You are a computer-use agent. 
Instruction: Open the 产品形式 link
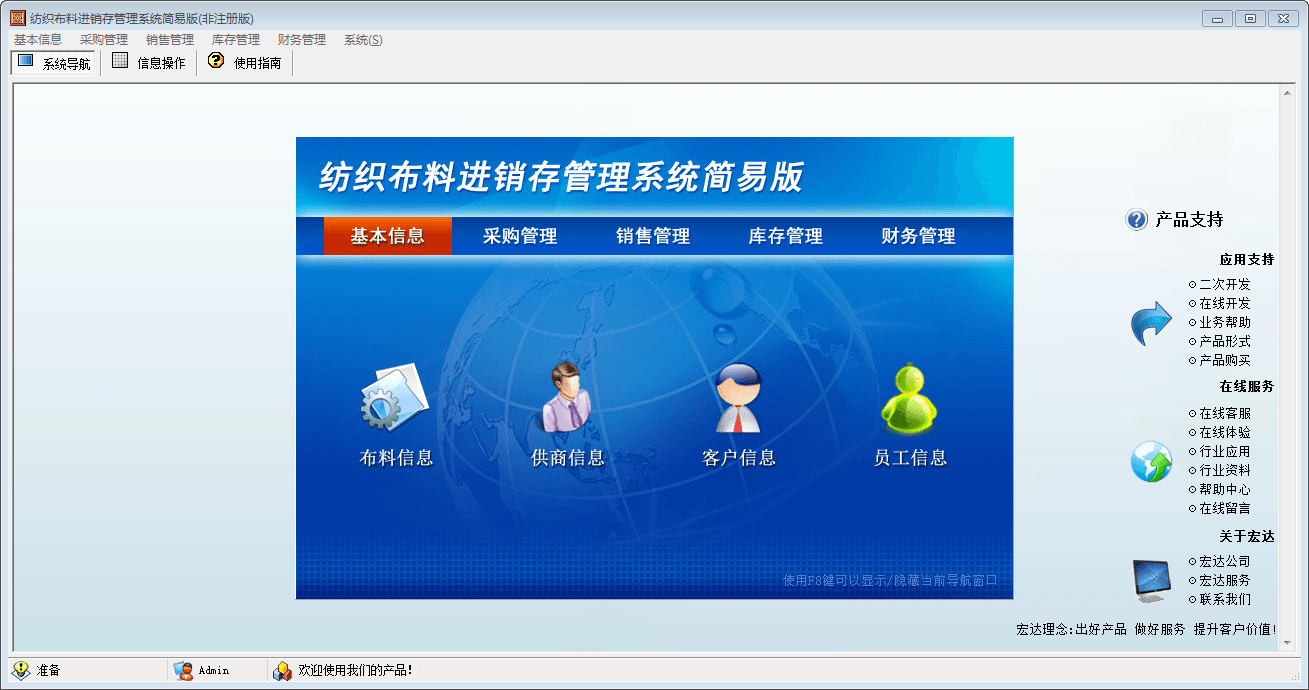click(x=1225, y=341)
